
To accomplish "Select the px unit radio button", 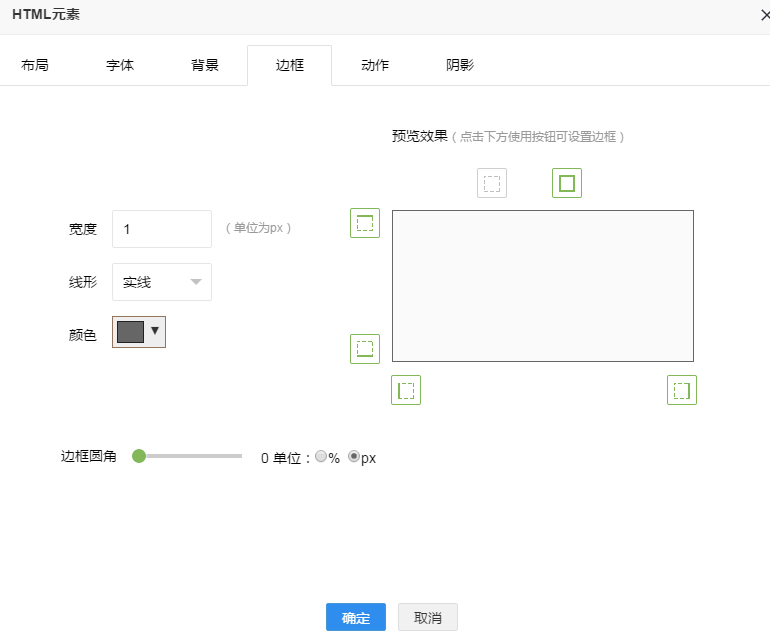I will click(x=354, y=457).
